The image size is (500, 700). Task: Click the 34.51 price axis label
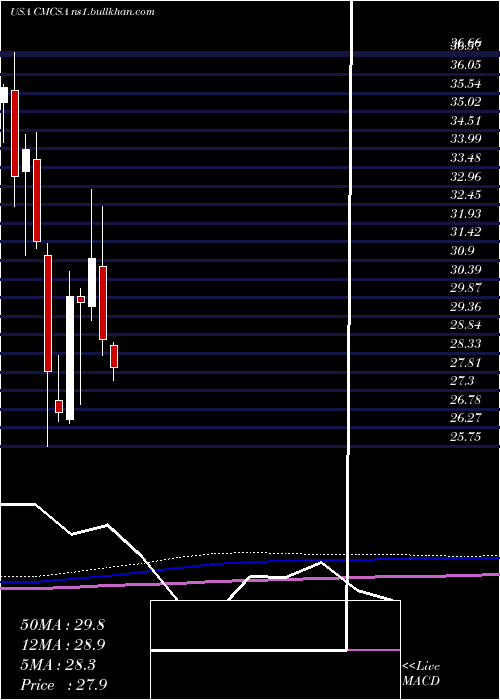tap(466, 121)
